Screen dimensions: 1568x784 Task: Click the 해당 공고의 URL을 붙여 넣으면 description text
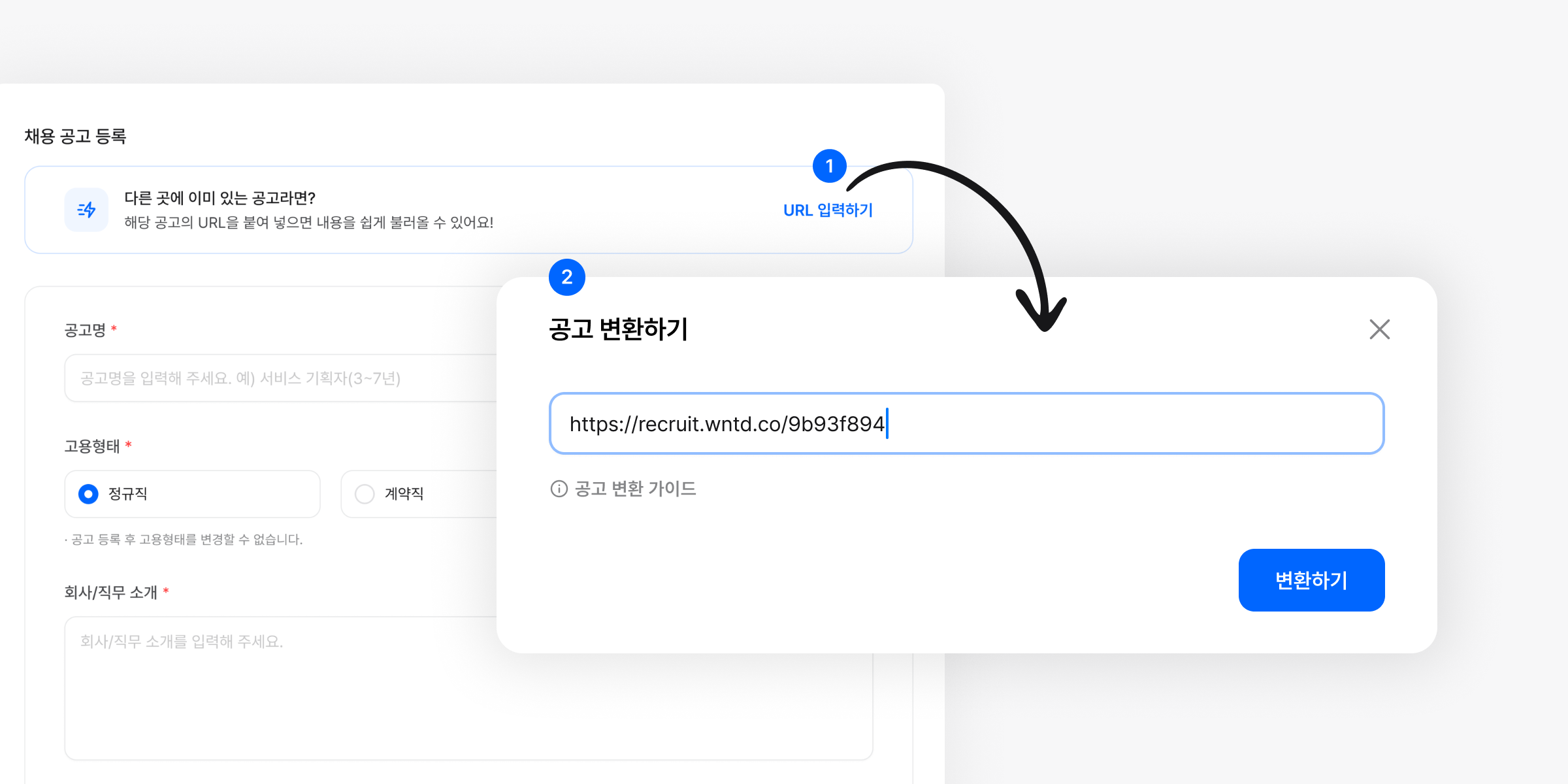pos(309,223)
